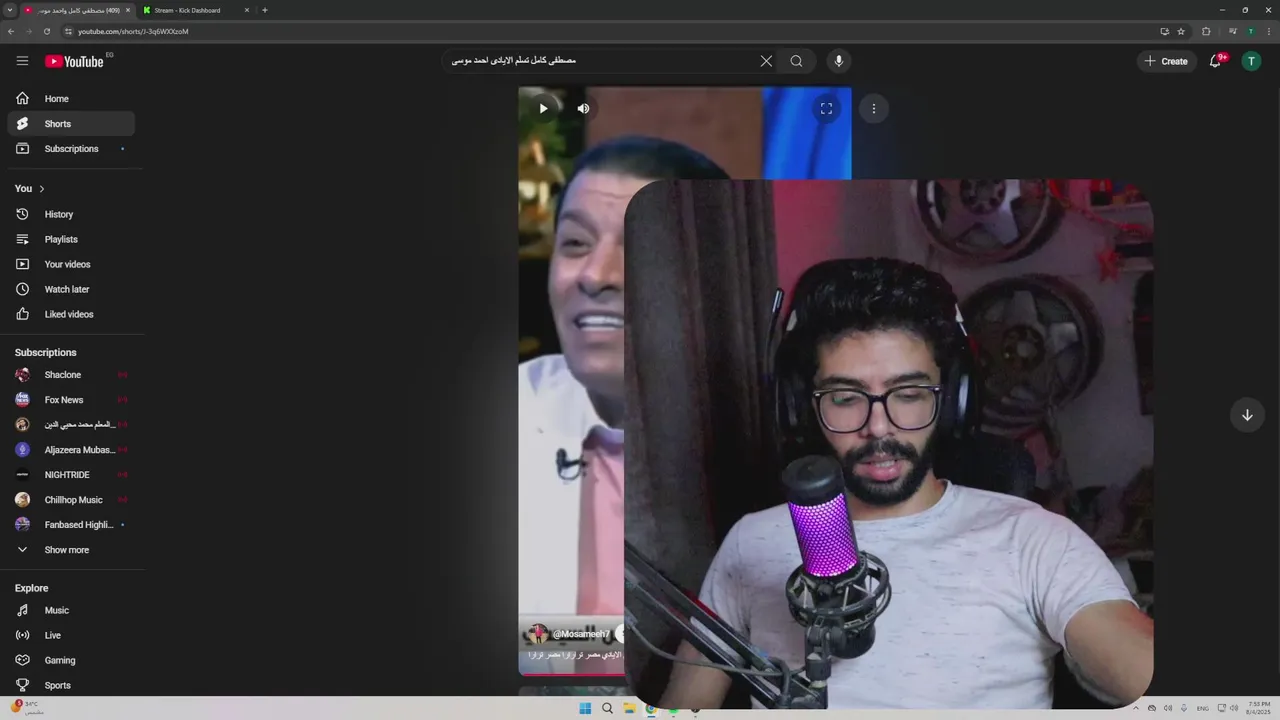Expand the You section
The image size is (1280, 720).
pos(30,189)
